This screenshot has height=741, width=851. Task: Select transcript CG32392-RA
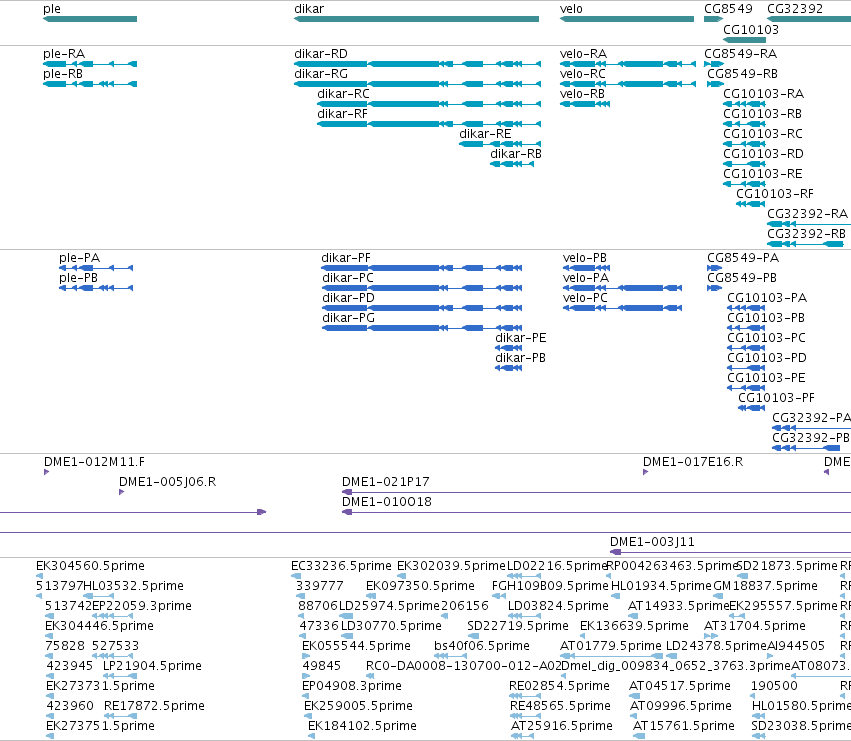coord(807,214)
